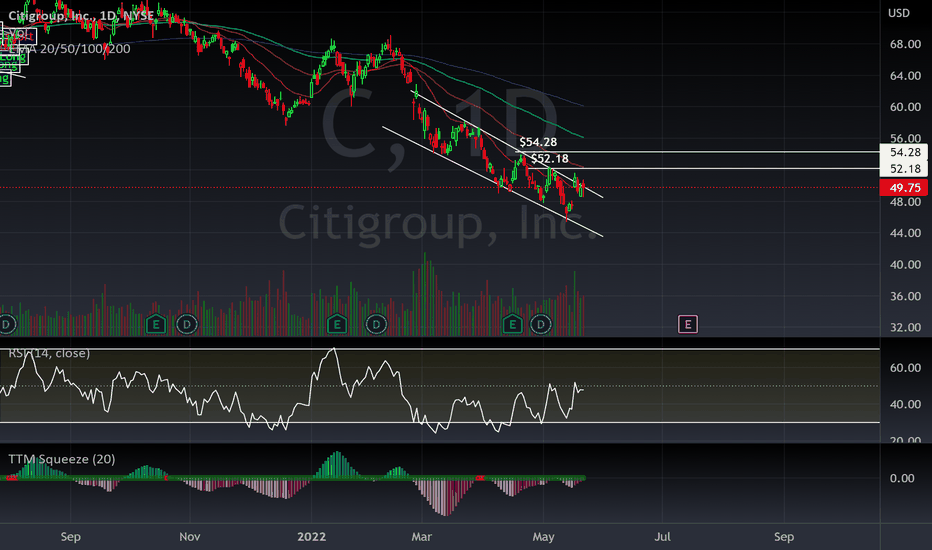Select the $54.28 text label on chart
This screenshot has width=932, height=550.
tap(538, 142)
